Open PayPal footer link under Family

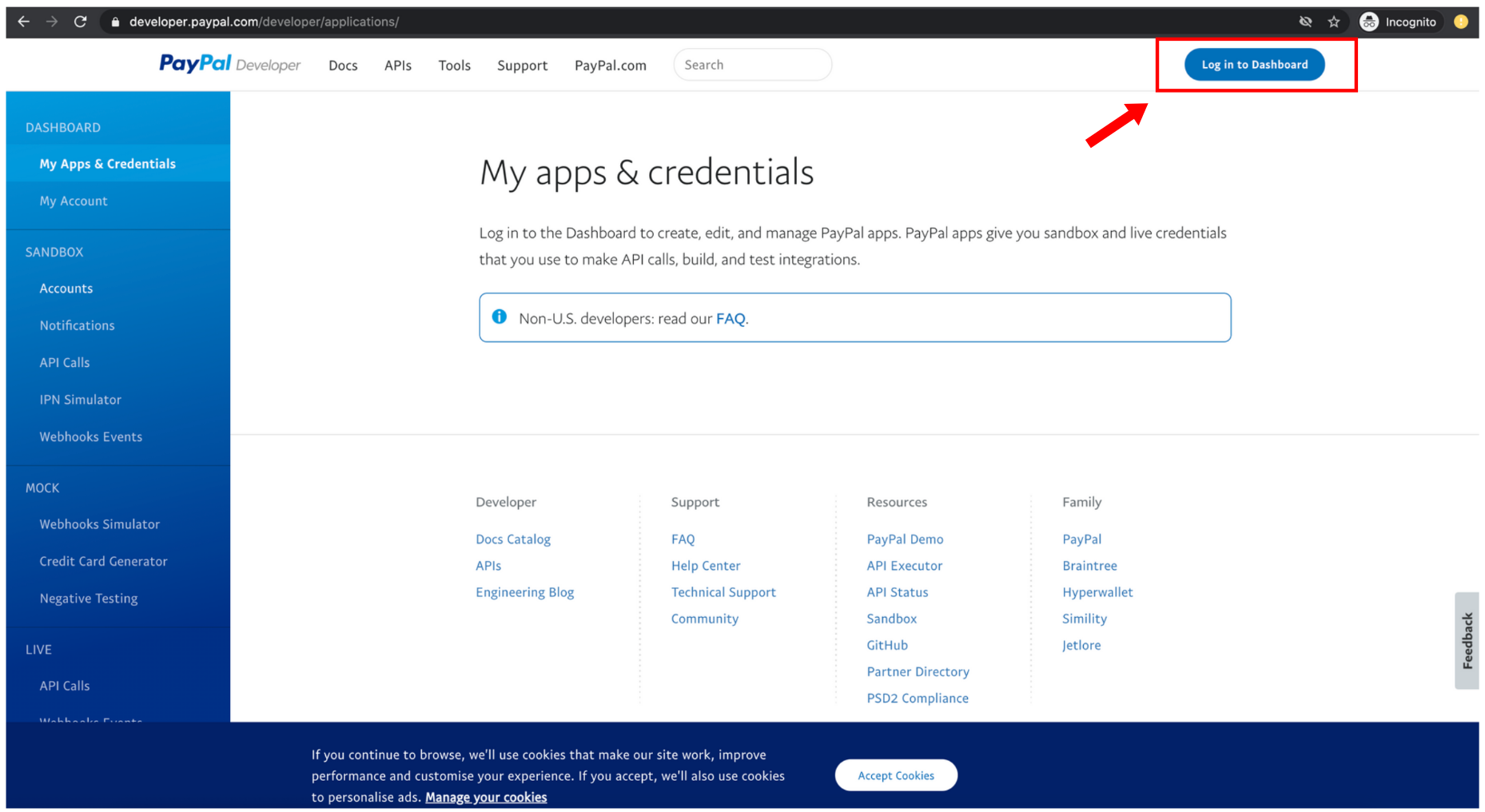1082,539
